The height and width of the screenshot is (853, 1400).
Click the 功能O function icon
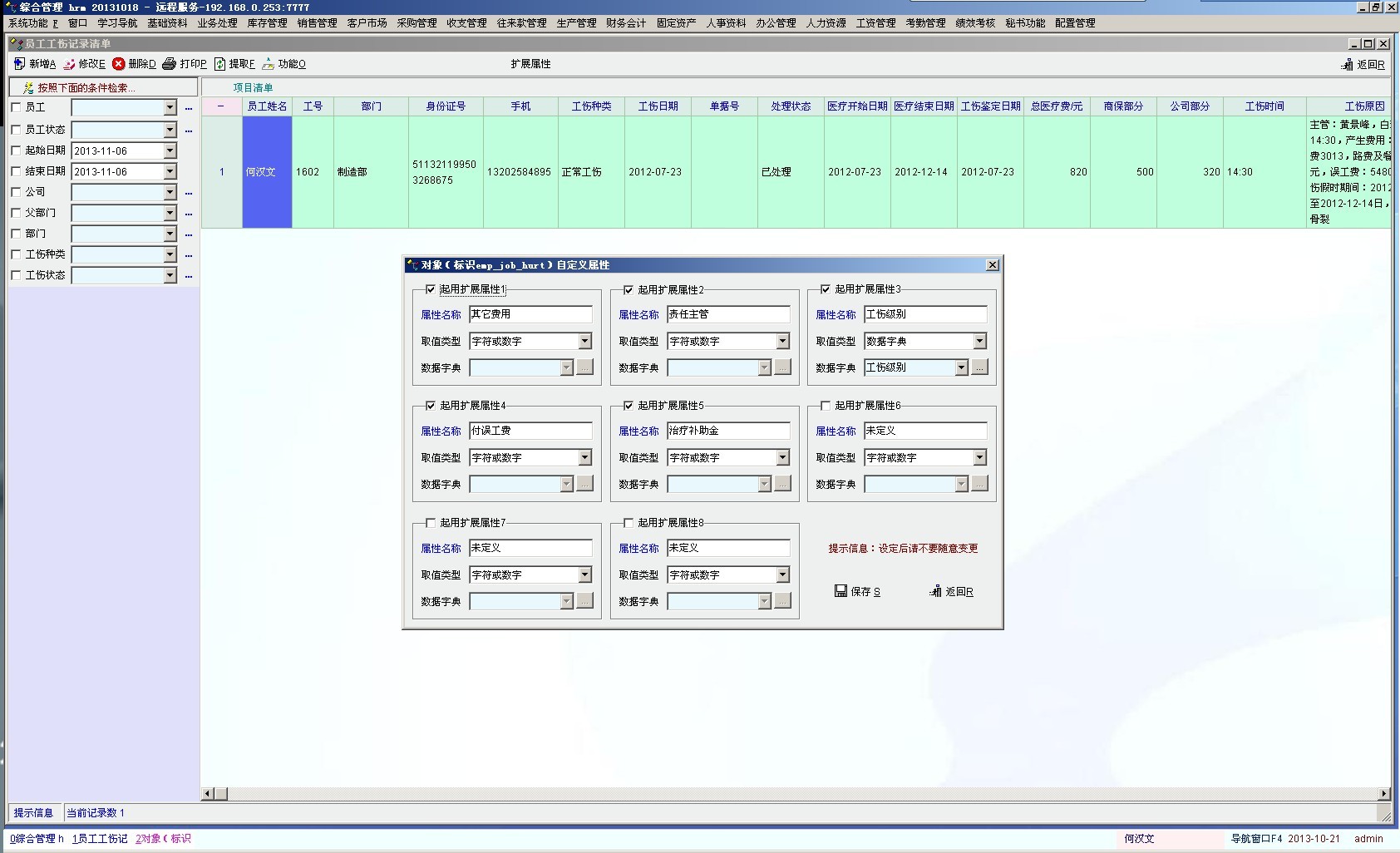(269, 64)
